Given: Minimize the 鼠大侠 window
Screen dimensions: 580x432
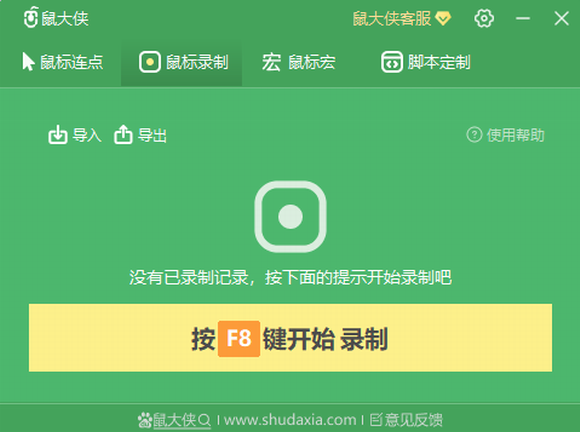Looking at the screenshot, I should pos(523,18).
